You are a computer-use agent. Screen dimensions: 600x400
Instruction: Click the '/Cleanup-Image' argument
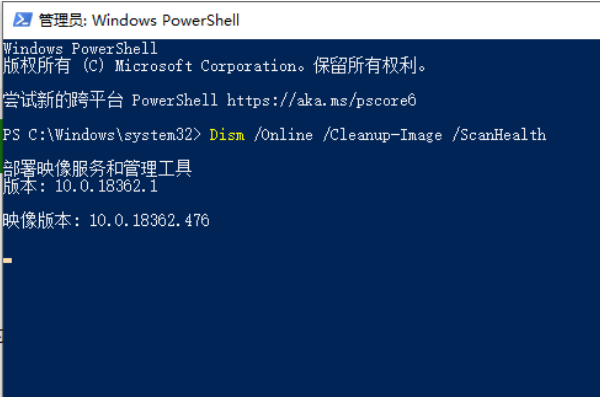[x=383, y=134]
